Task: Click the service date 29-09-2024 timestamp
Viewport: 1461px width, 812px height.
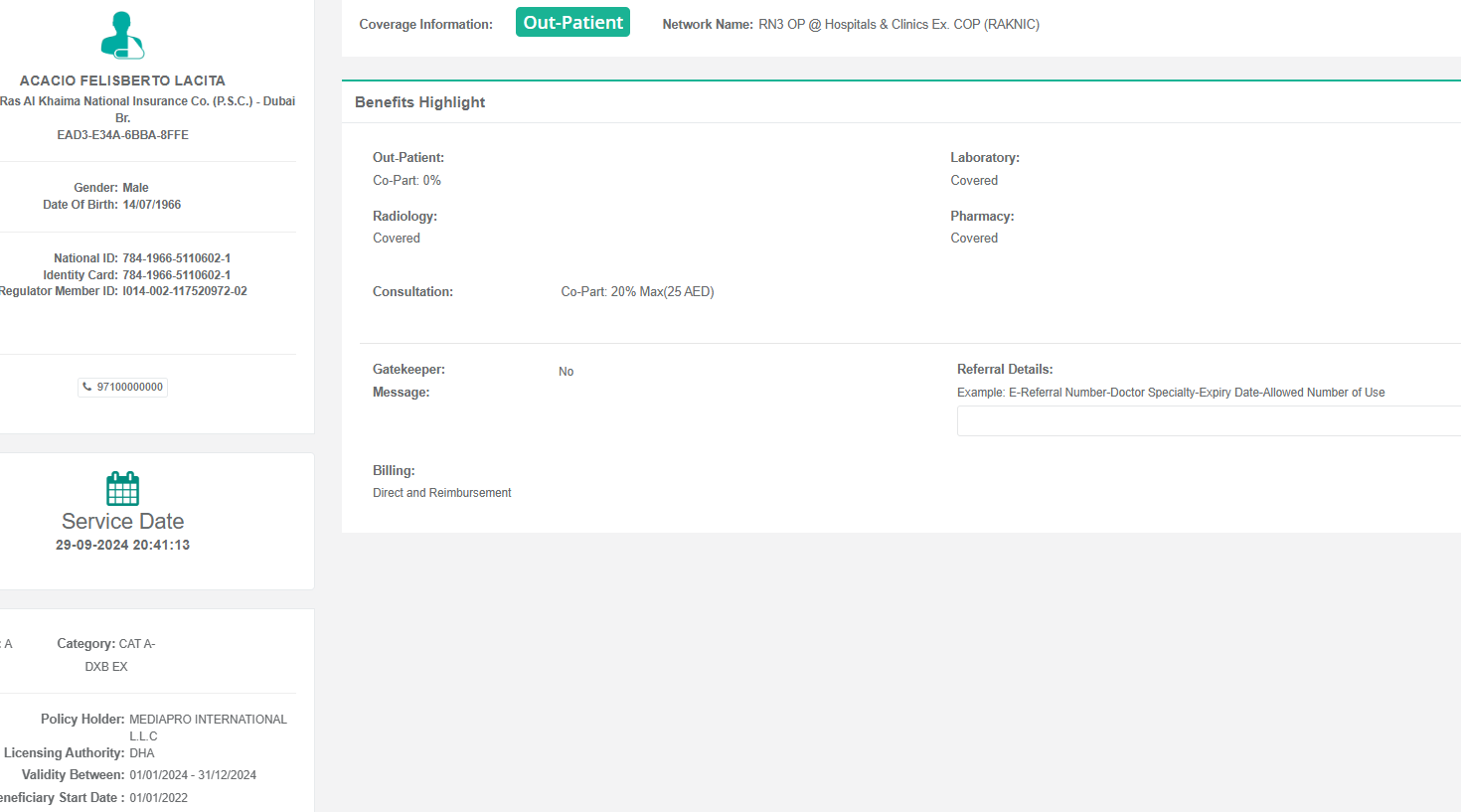Action: click(122, 545)
